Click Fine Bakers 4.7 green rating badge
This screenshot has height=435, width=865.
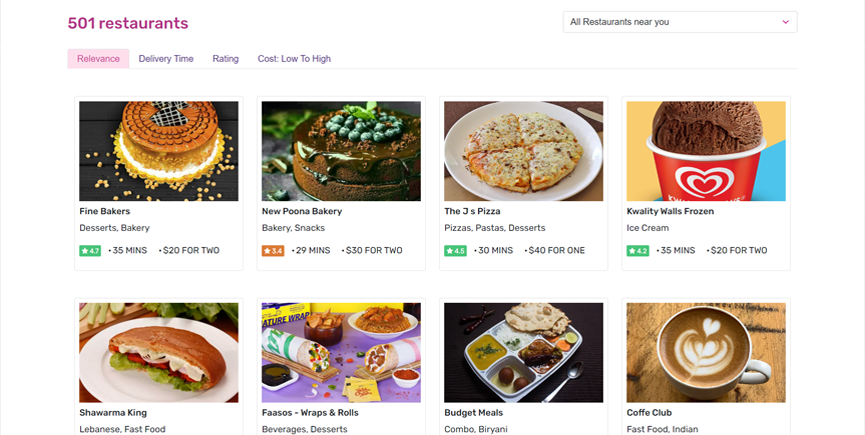click(x=90, y=251)
